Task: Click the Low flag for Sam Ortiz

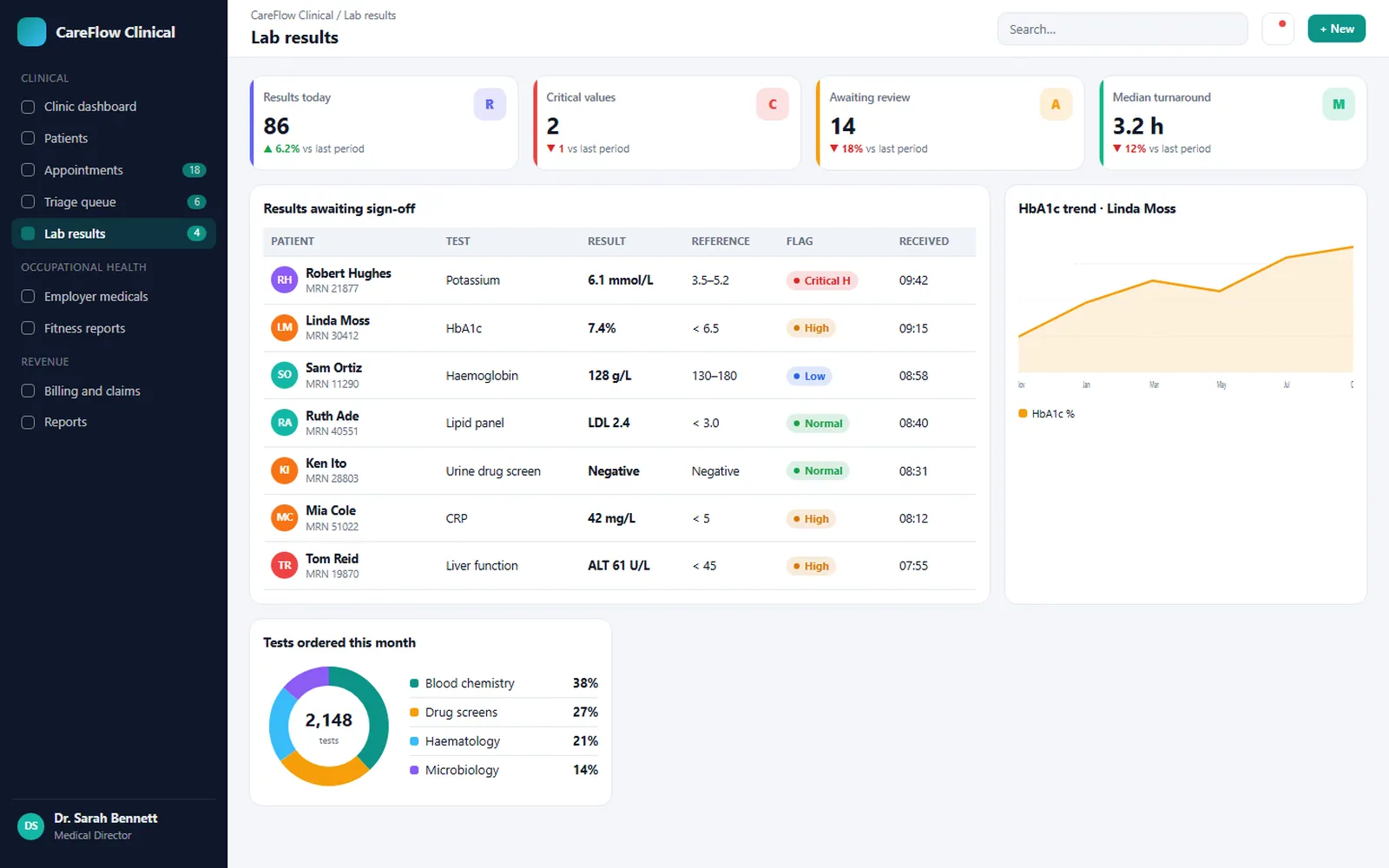Action: click(x=809, y=376)
